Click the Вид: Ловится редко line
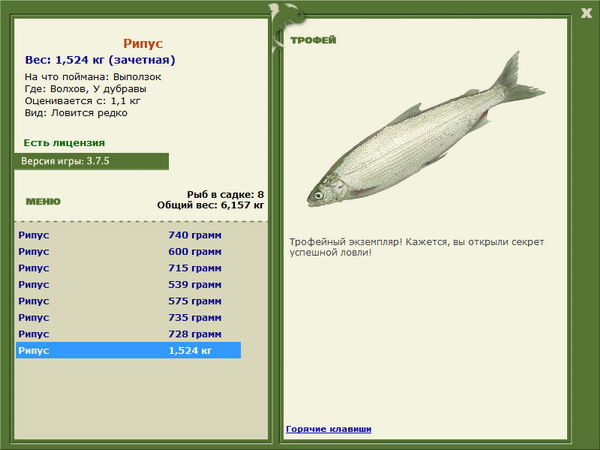The width and height of the screenshot is (600, 450). pyautogui.click(x=76, y=113)
